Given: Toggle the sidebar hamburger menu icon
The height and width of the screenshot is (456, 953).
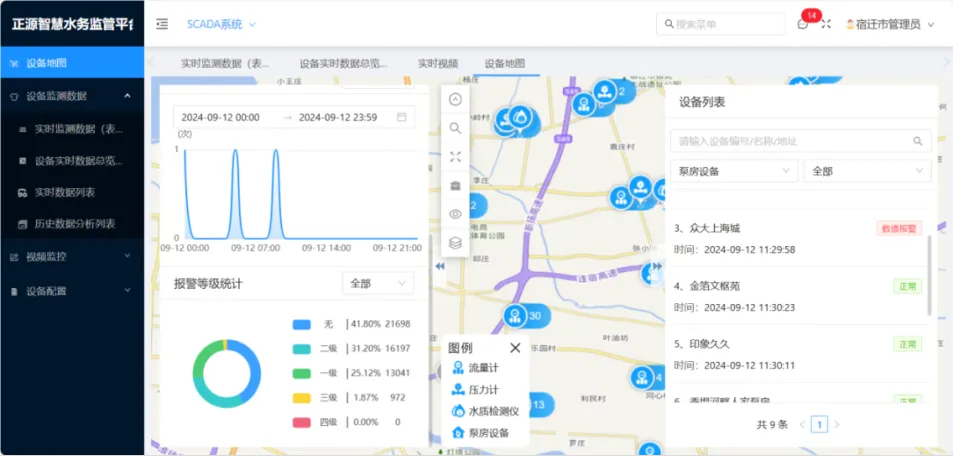Looking at the screenshot, I should 162,24.
